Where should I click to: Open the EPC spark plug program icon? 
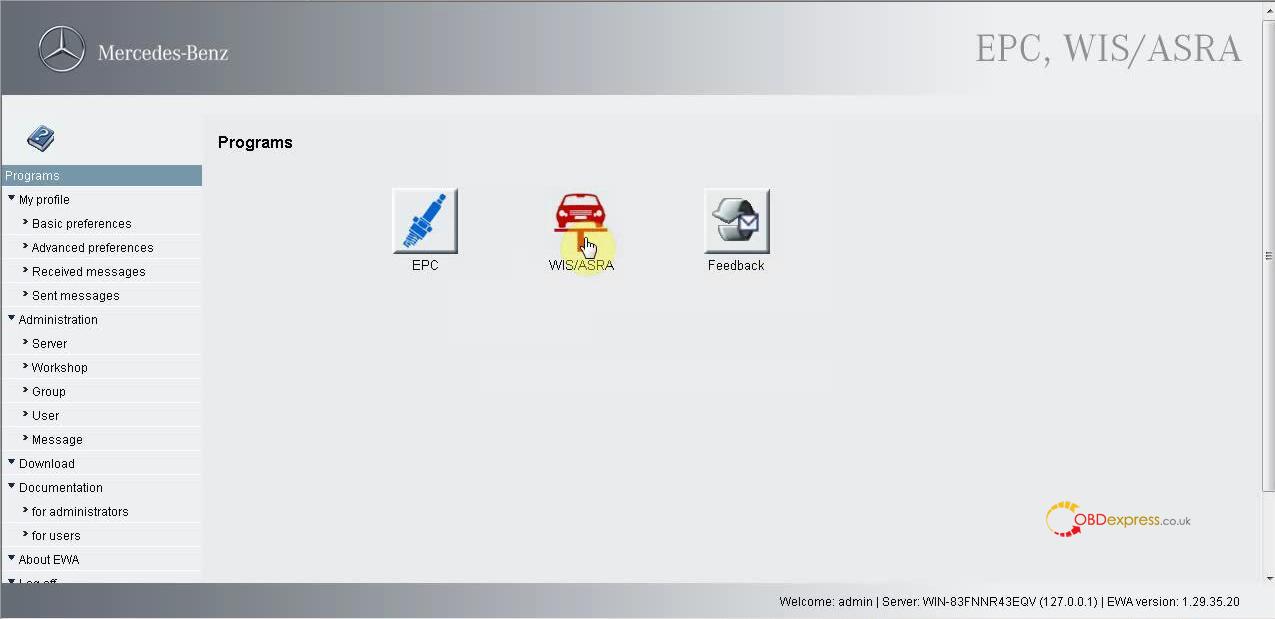[425, 221]
